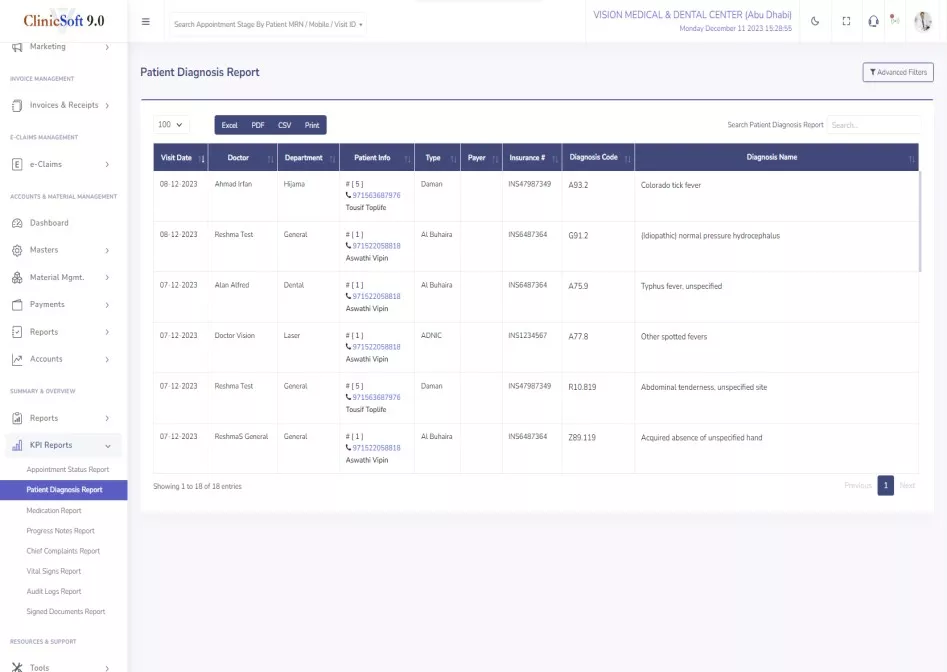947x672 pixels.
Task: Click the Advanced Filters button
Action: click(897, 72)
